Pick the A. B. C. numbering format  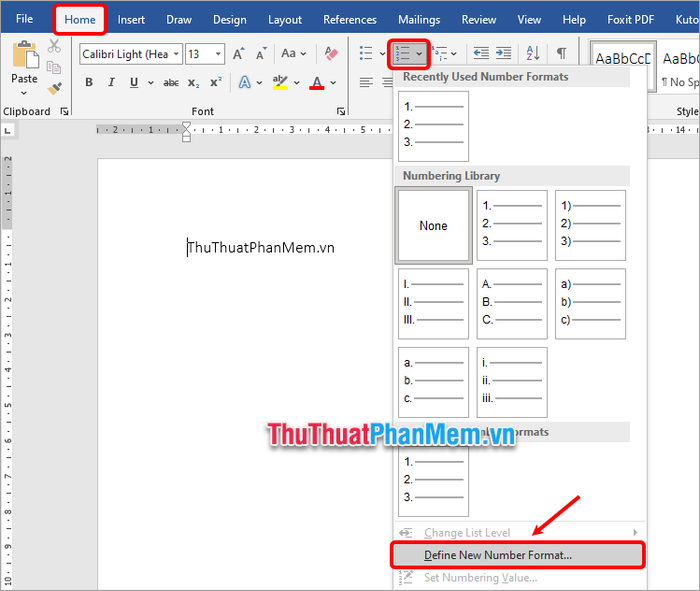coord(512,304)
